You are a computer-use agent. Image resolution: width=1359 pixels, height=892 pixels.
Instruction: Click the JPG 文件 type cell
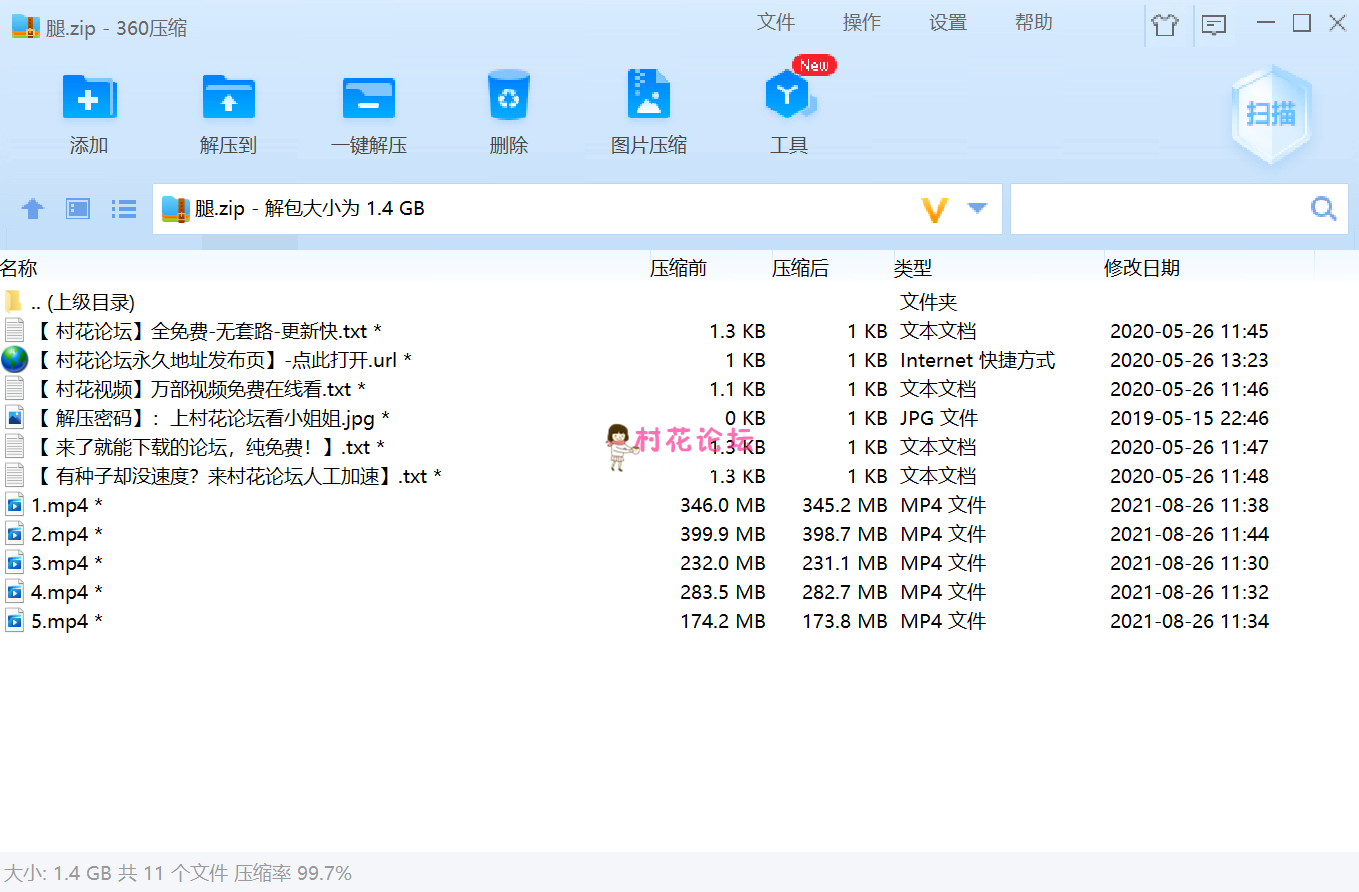coord(939,418)
